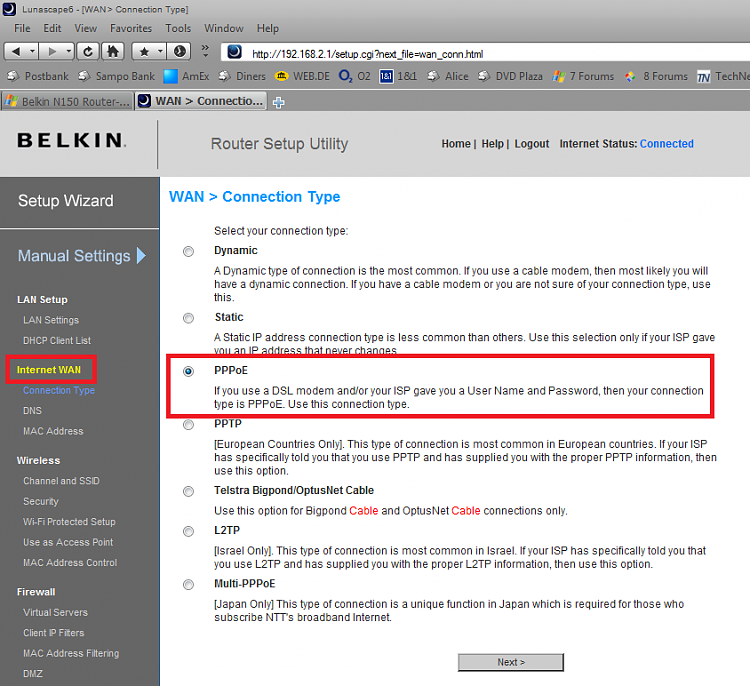Screen dimensions: 750x686
Task: Open the Diners bookmark
Action: 242,76
